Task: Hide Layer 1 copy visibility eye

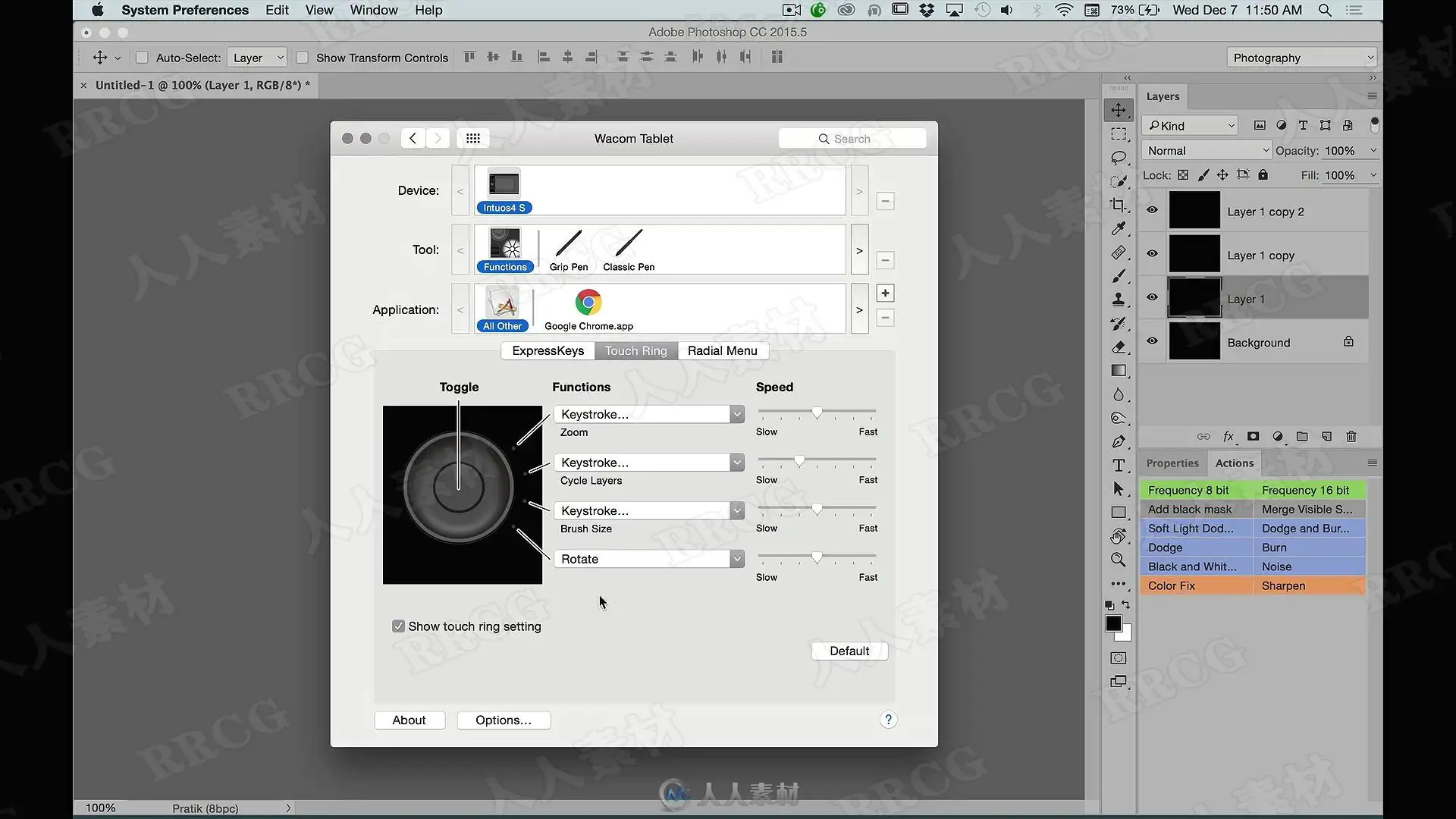Action: point(1152,253)
